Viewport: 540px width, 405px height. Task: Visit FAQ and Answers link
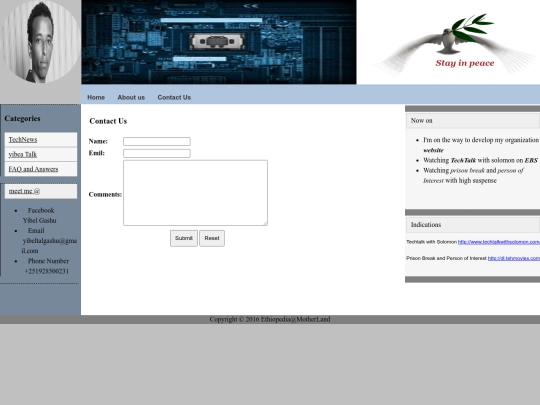[33, 169]
